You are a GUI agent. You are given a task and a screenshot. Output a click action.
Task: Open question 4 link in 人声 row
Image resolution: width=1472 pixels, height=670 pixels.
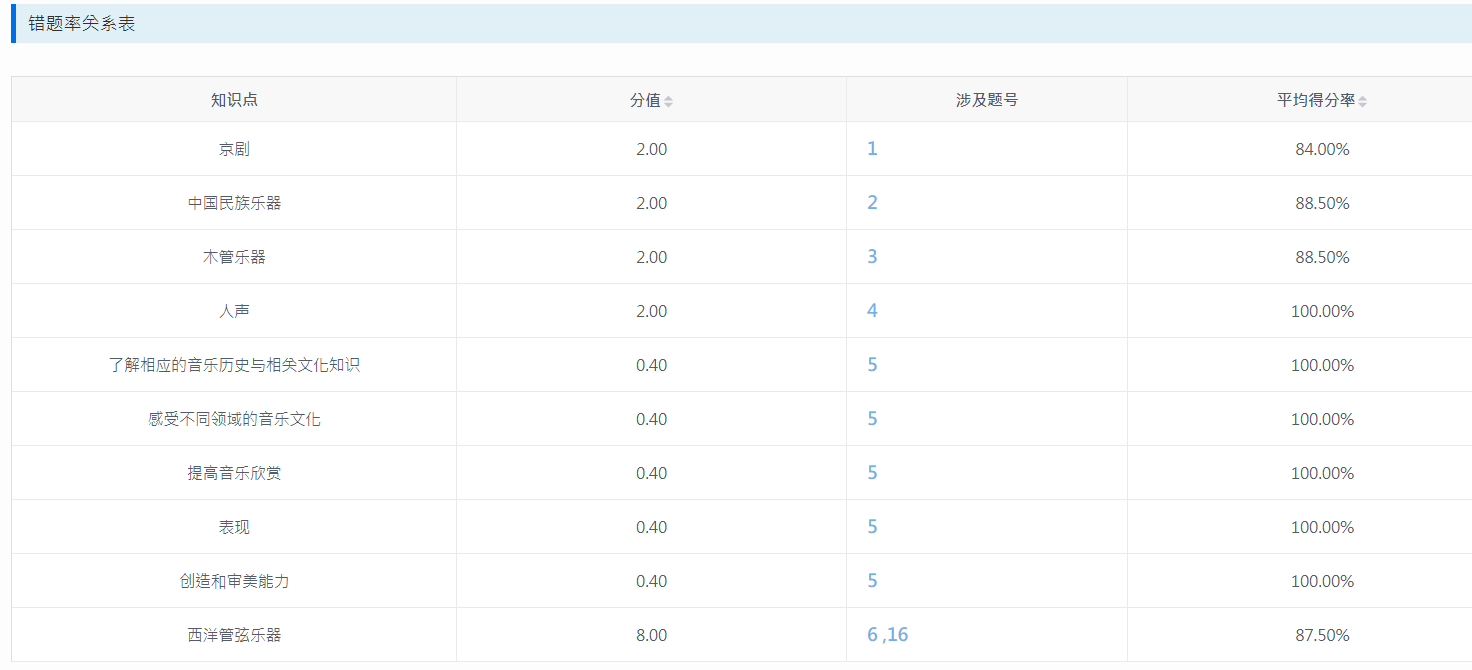point(872,311)
